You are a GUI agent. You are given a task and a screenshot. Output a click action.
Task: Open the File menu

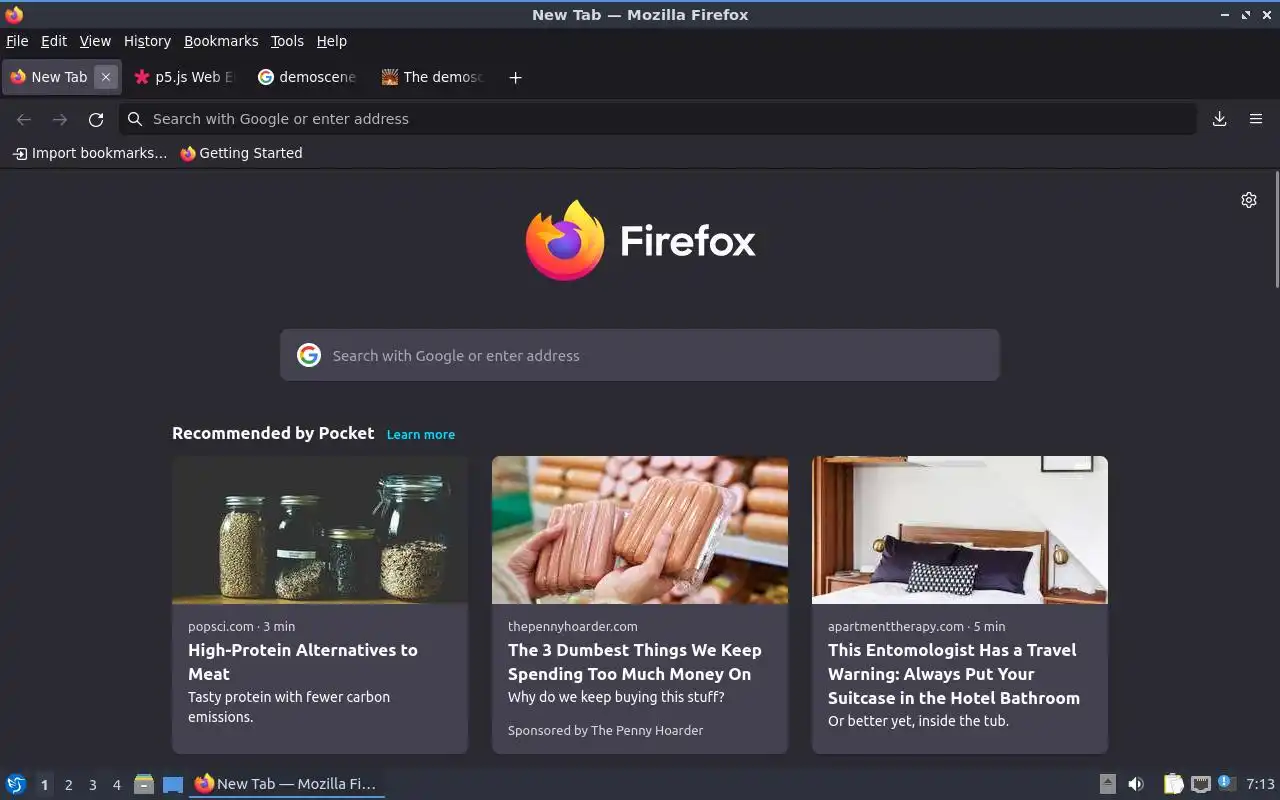coord(17,41)
